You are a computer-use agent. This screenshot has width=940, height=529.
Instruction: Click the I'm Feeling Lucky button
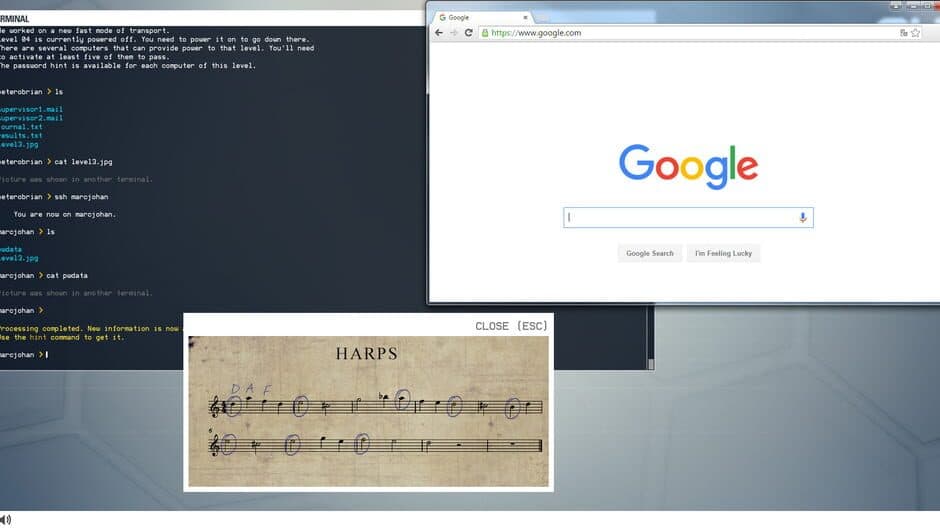(724, 253)
